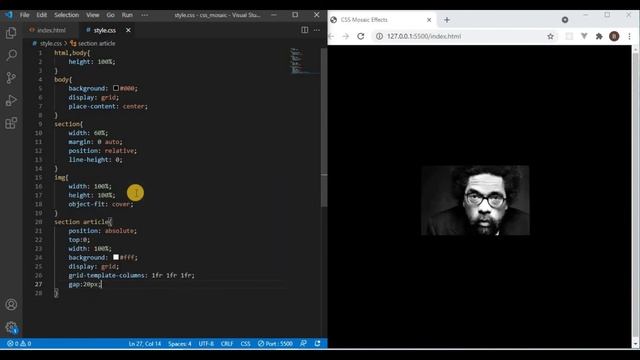
Task: Close the style.css tab
Action: coord(128,30)
